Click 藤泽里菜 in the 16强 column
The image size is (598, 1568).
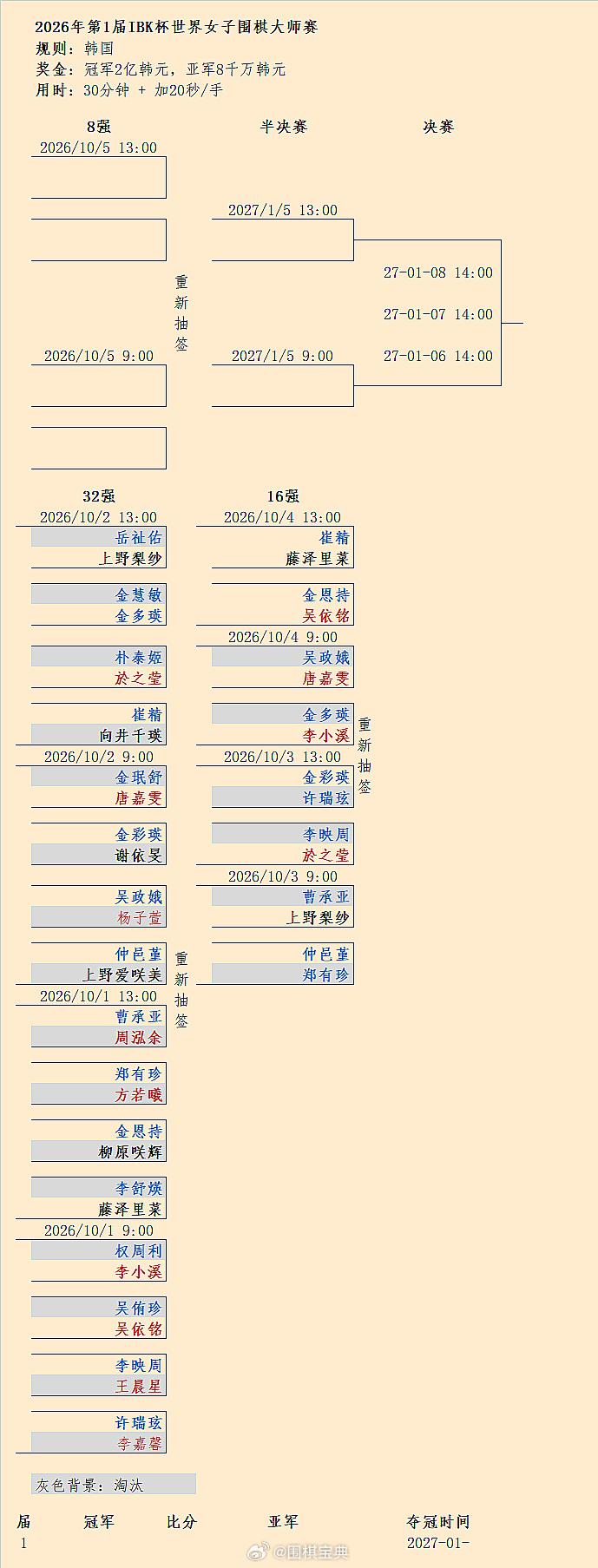point(318,559)
